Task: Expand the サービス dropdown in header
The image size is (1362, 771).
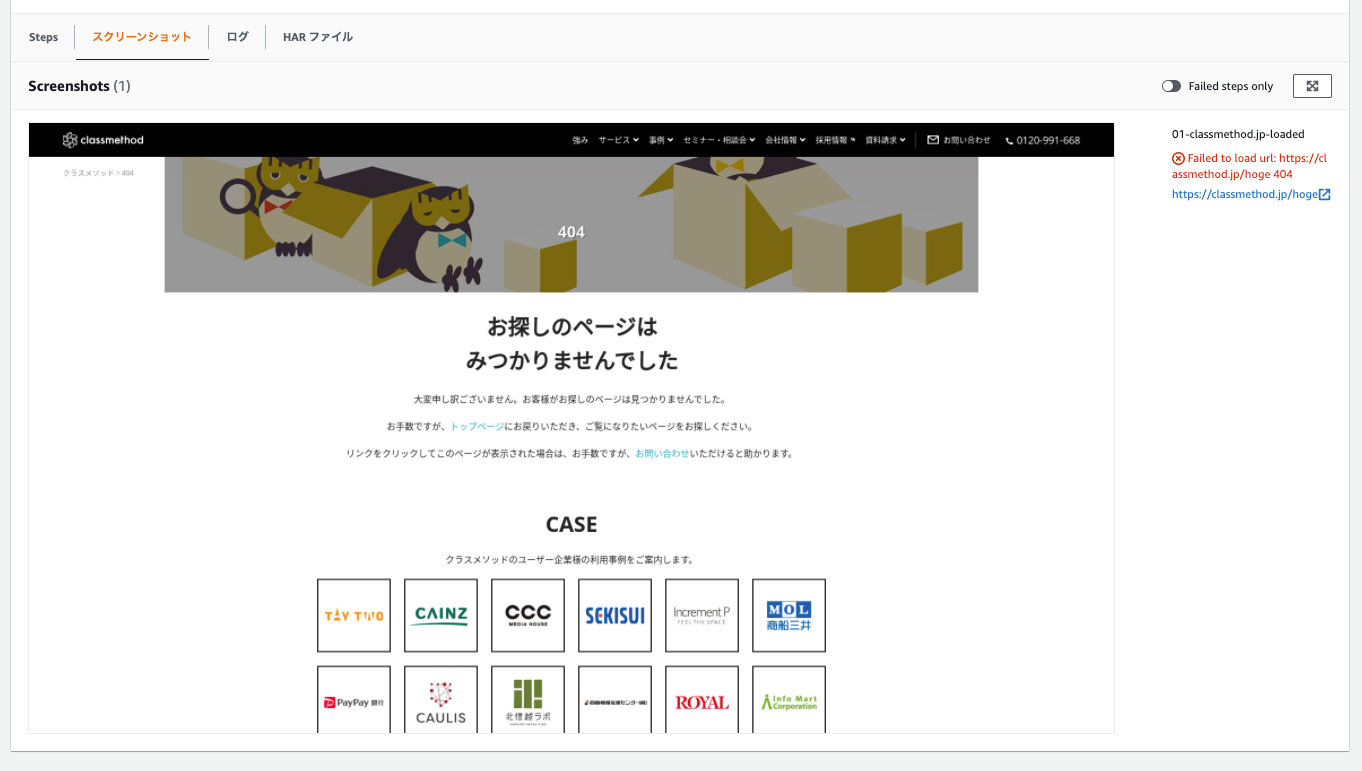Action: 619,140
